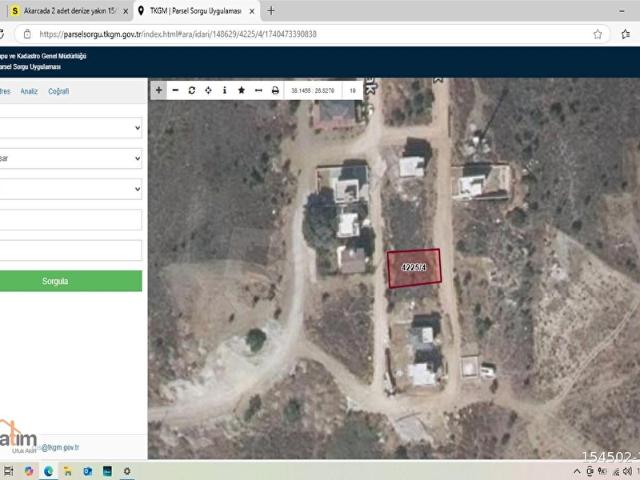
Task: Launch Copilot from the taskbar
Action: 29,471
